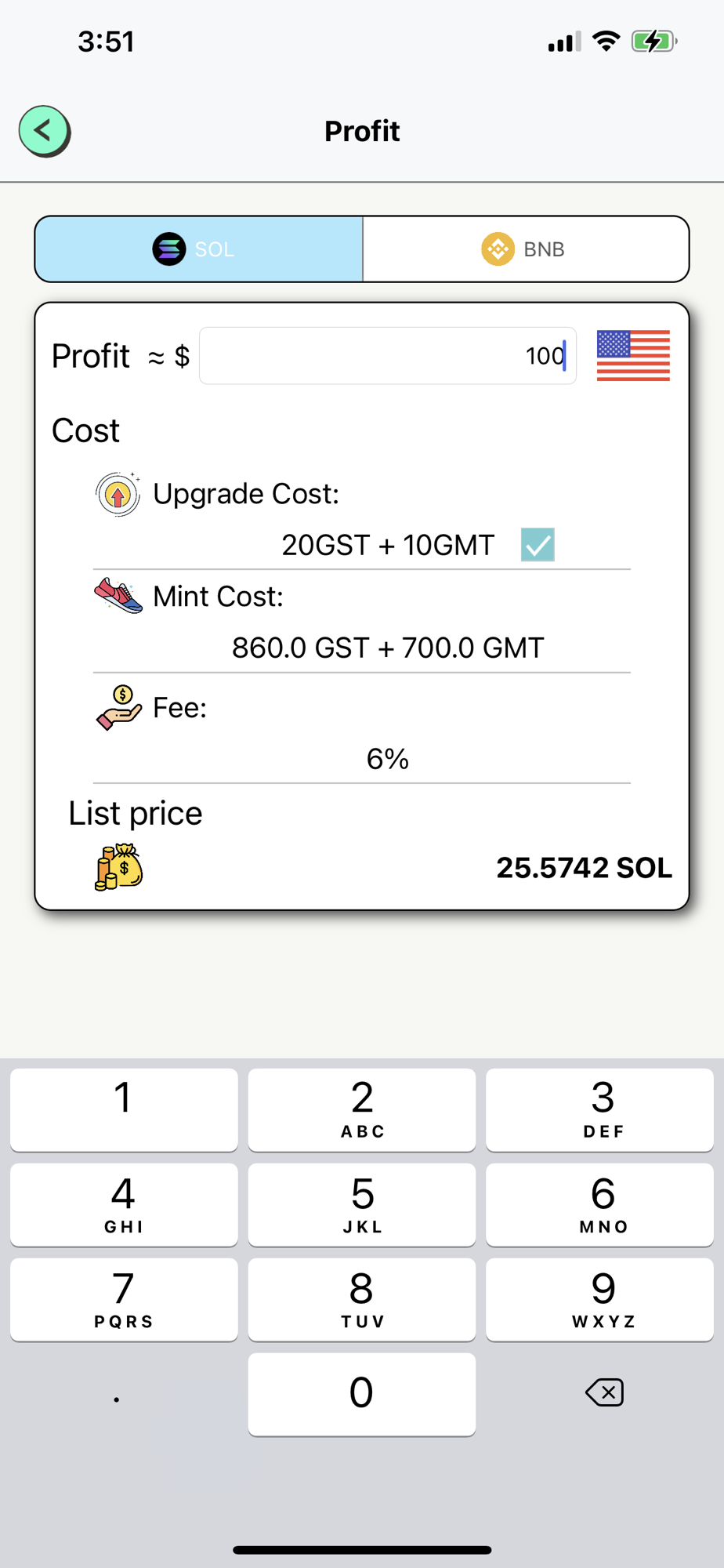The image size is (724, 1568).
Task: Tap the Fee hand-coin icon
Action: click(118, 708)
